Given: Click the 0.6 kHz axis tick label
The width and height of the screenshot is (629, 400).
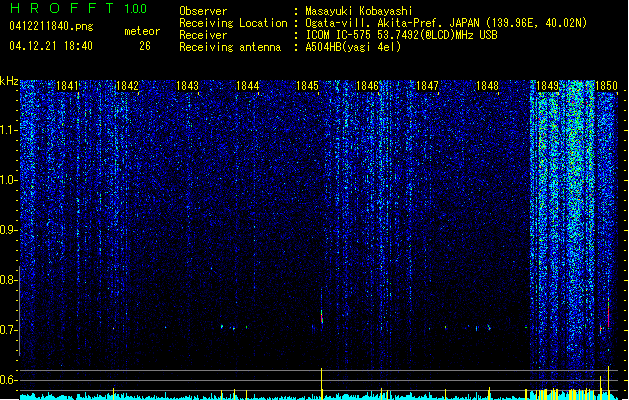Looking at the screenshot, I should (8, 380).
